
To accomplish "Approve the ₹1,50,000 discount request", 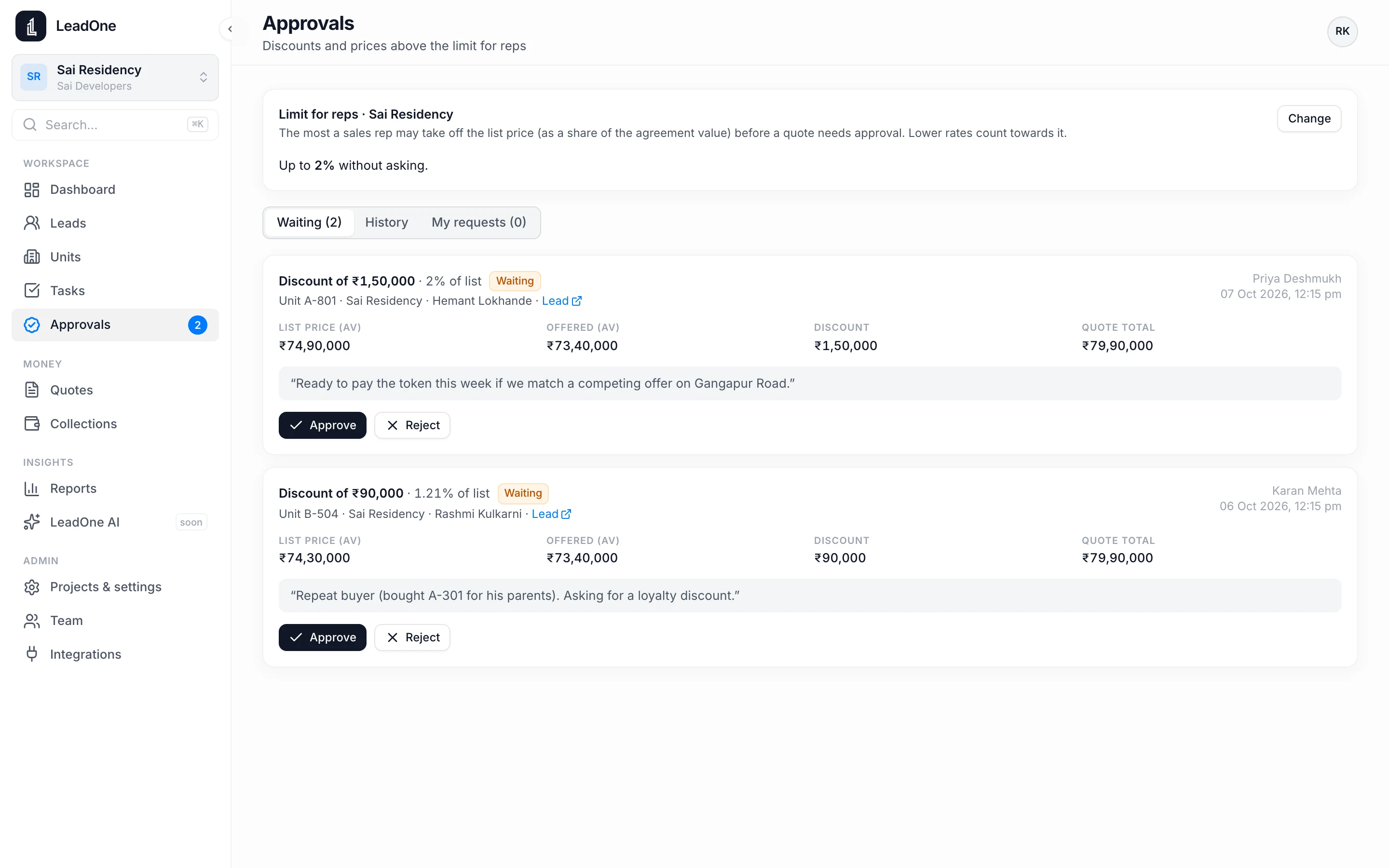I will [x=323, y=425].
